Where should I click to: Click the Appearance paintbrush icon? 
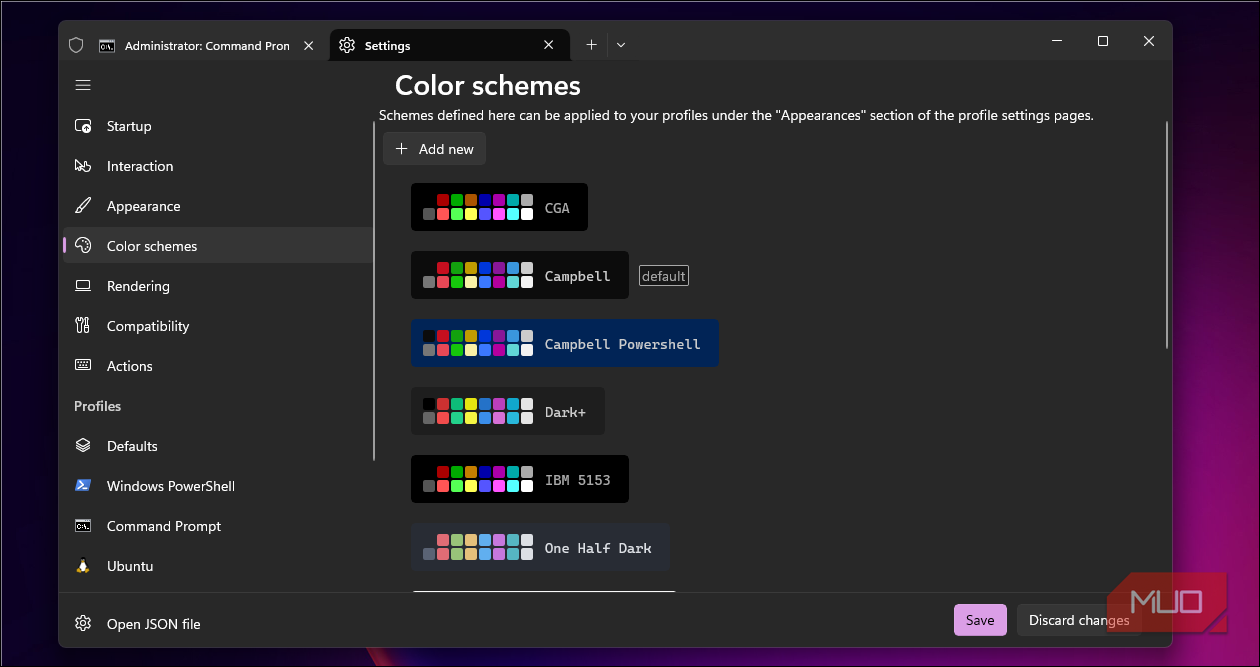83,206
